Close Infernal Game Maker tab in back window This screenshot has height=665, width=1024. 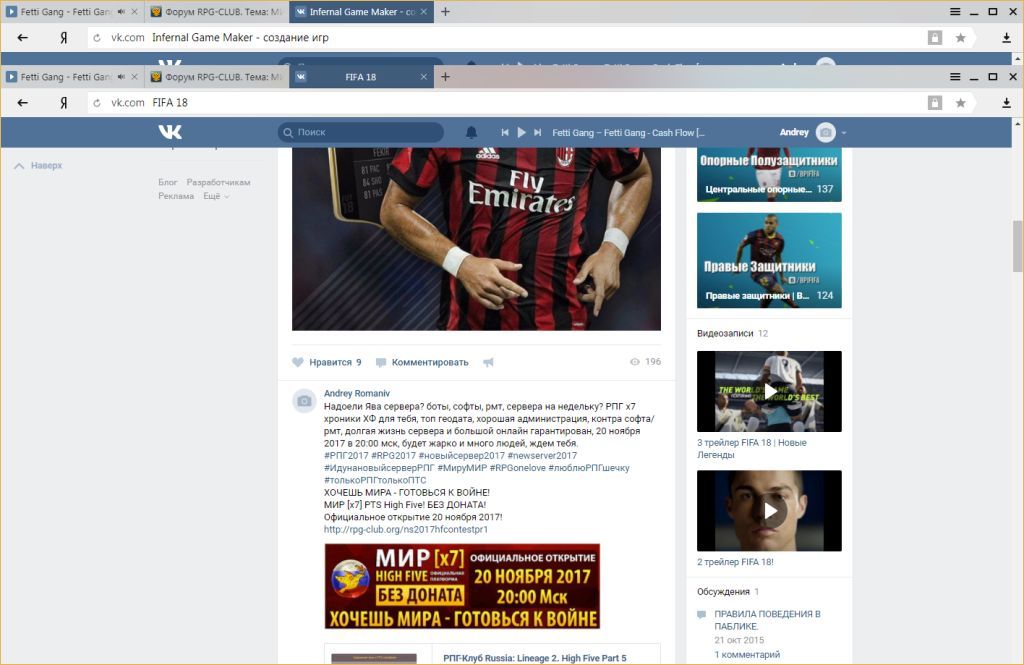pos(423,12)
